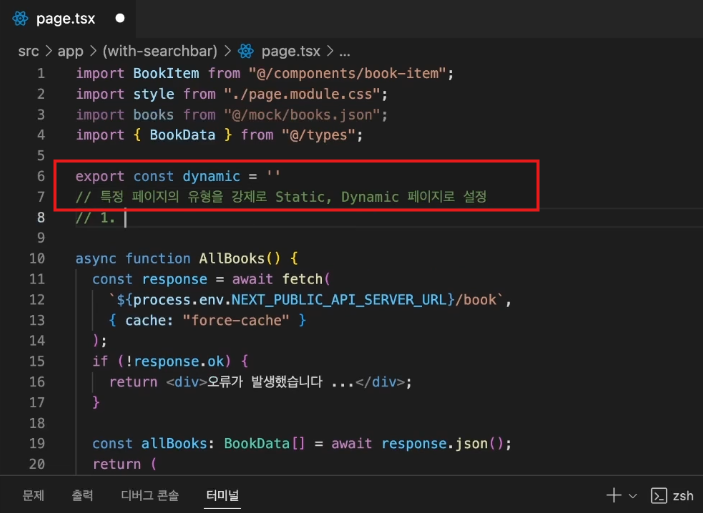Click line number 20 in the gutter
703x513 pixels.
click(37, 464)
